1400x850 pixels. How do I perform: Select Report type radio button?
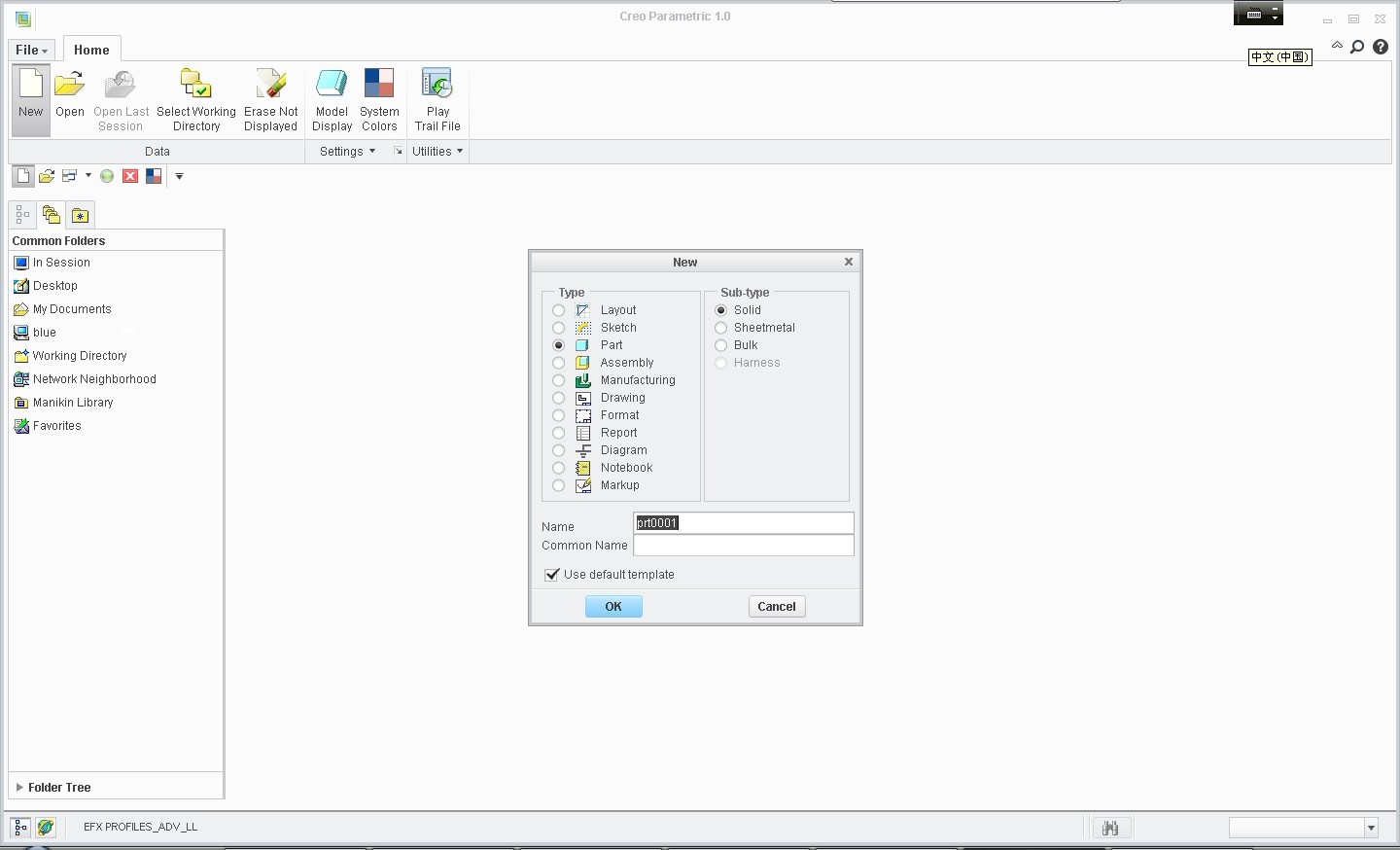[x=558, y=433]
